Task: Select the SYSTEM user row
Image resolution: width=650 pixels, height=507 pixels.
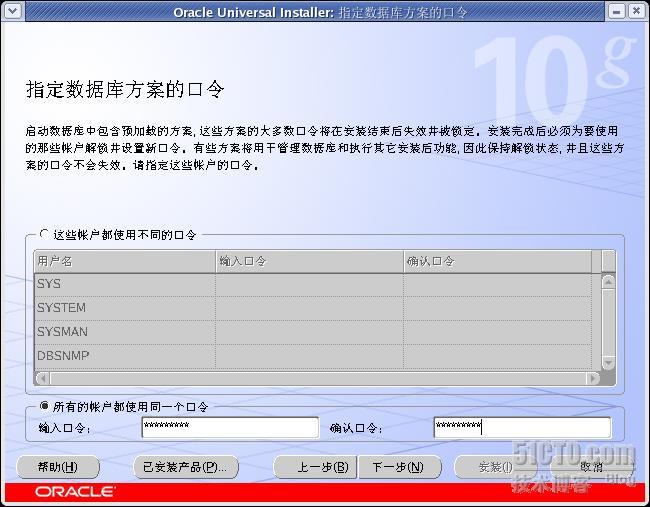Action: pyautogui.click(x=313, y=308)
